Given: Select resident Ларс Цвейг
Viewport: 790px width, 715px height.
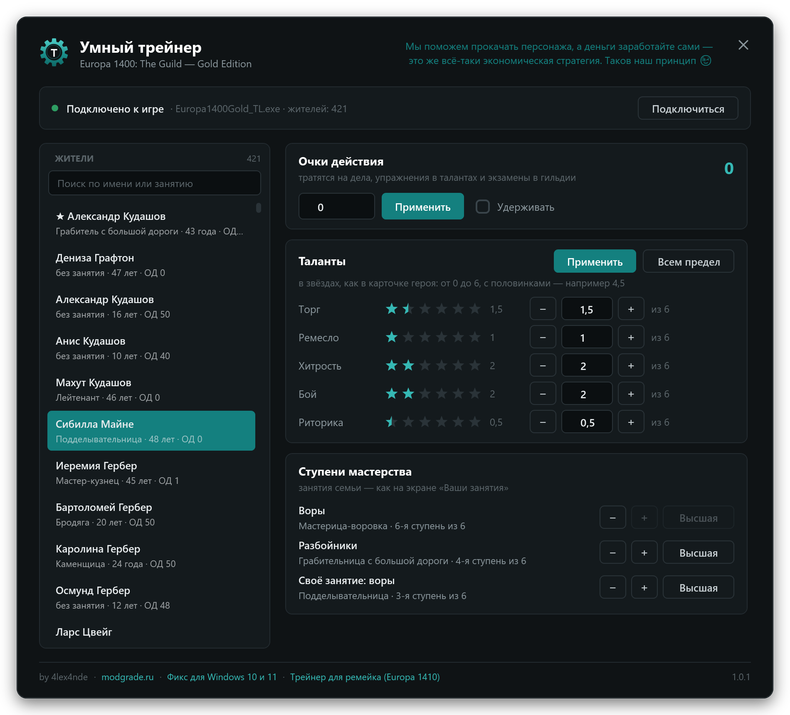Looking at the screenshot, I should pyautogui.click(x=151, y=633).
